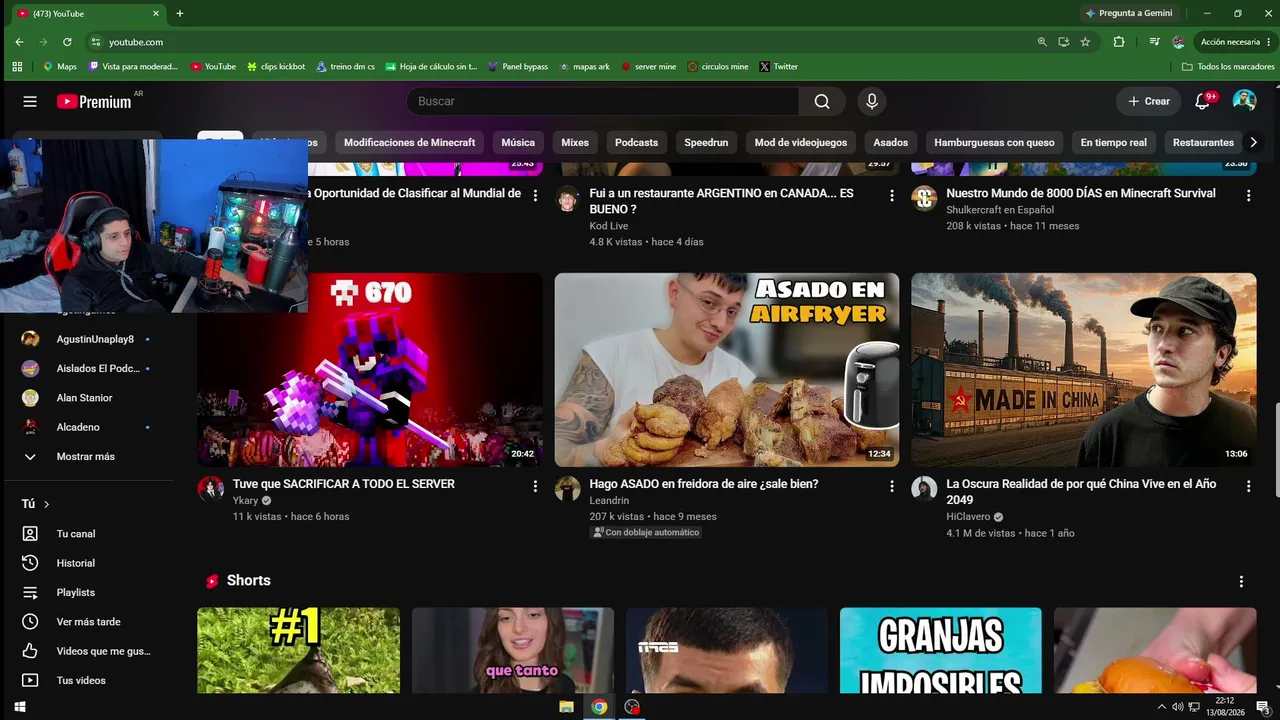The width and height of the screenshot is (1280, 720).
Task: Select the Modificaciones de Minecraft chip
Action: pos(410,143)
